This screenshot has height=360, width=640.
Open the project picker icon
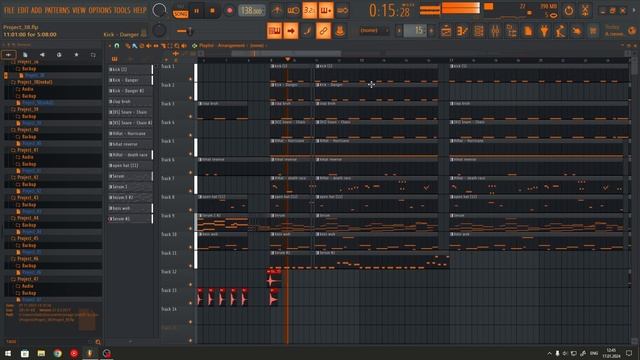[528, 31]
